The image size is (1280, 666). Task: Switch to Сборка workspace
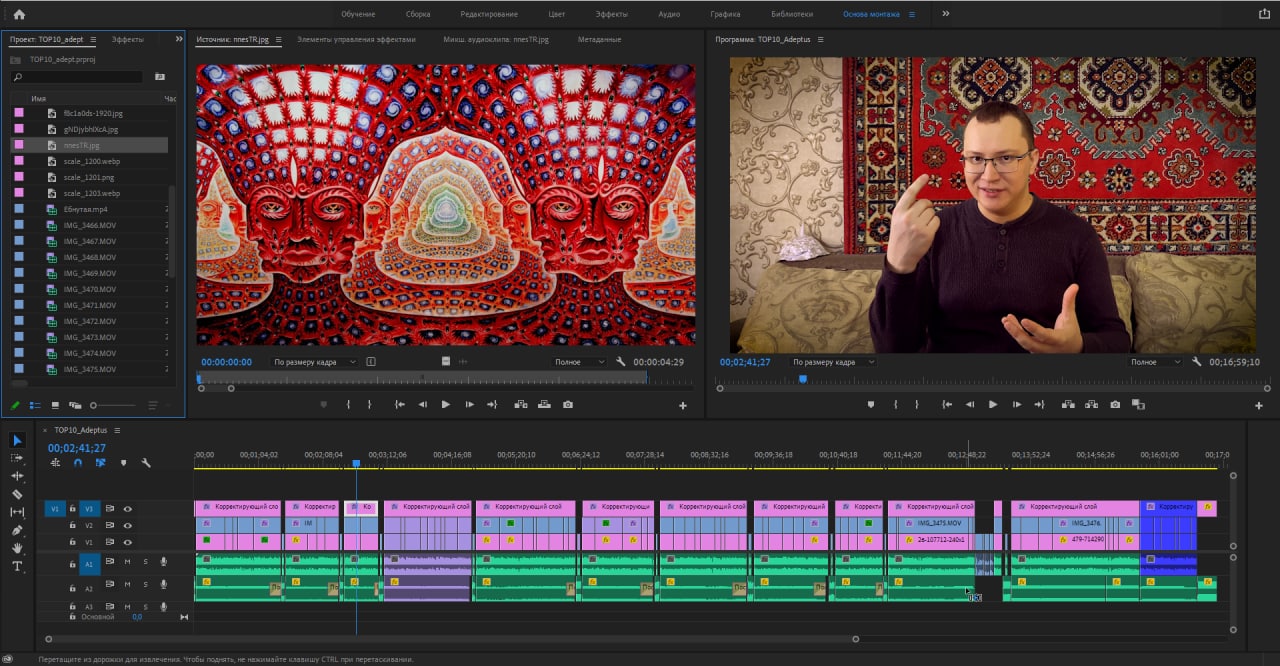418,14
